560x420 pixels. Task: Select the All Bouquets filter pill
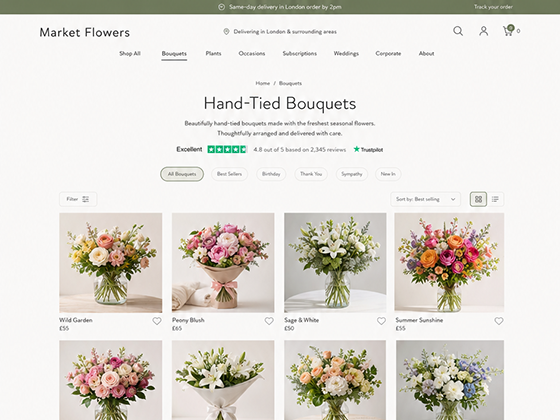point(182,174)
